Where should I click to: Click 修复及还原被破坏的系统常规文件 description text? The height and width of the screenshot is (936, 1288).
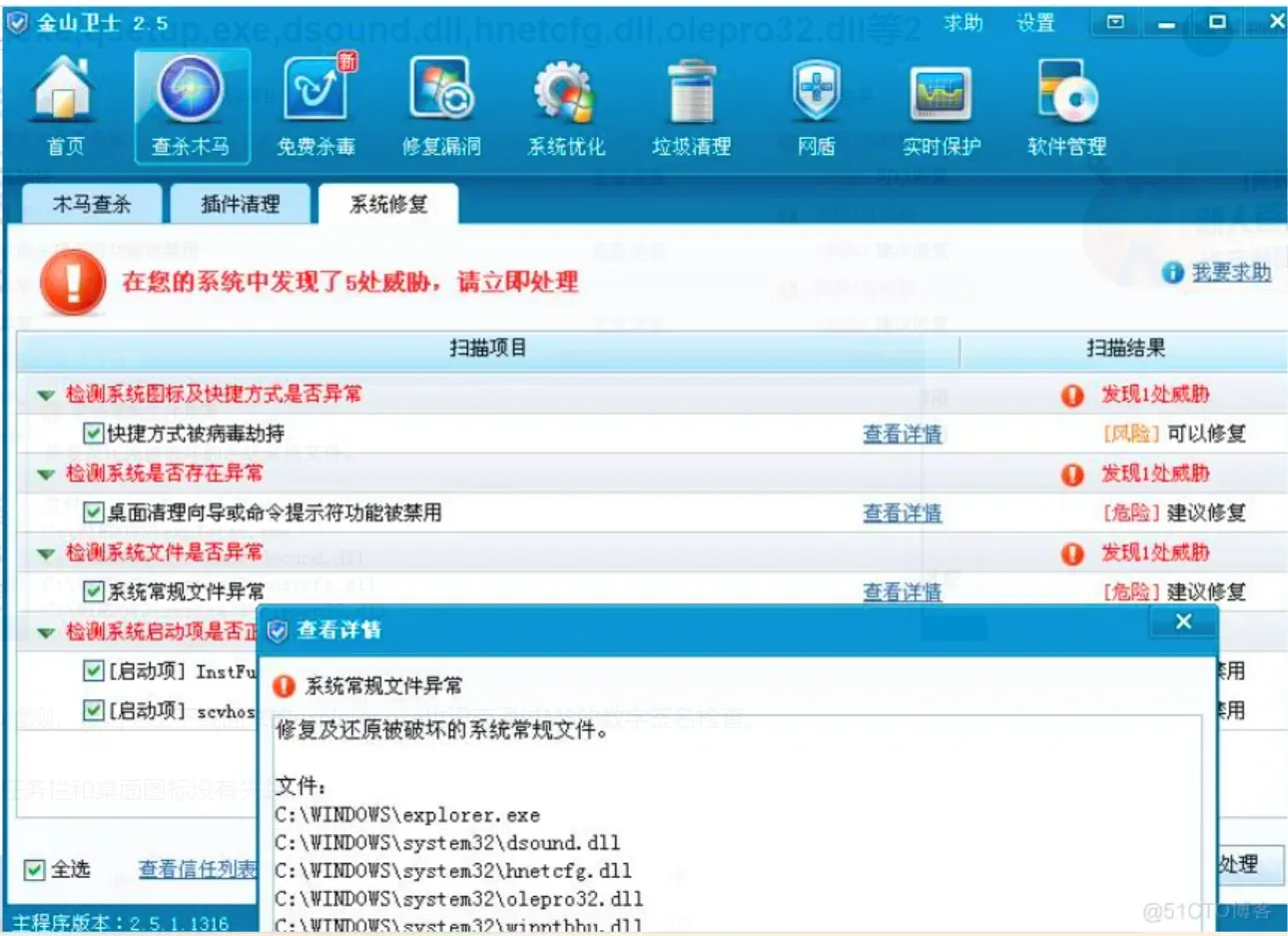point(441,730)
